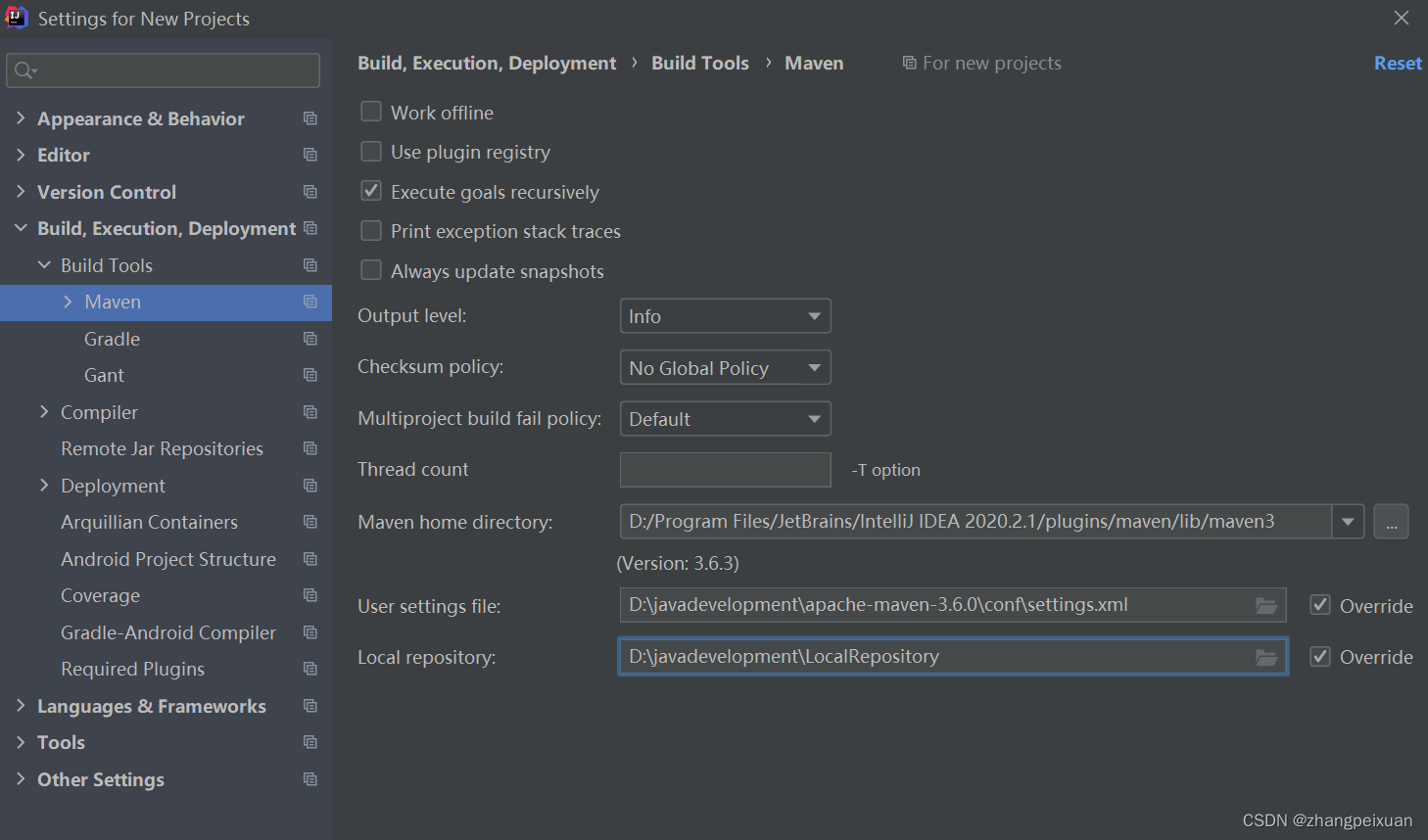Click the project-level icon beside Editor
Viewport: 1428px width, 840px height.
(310, 155)
